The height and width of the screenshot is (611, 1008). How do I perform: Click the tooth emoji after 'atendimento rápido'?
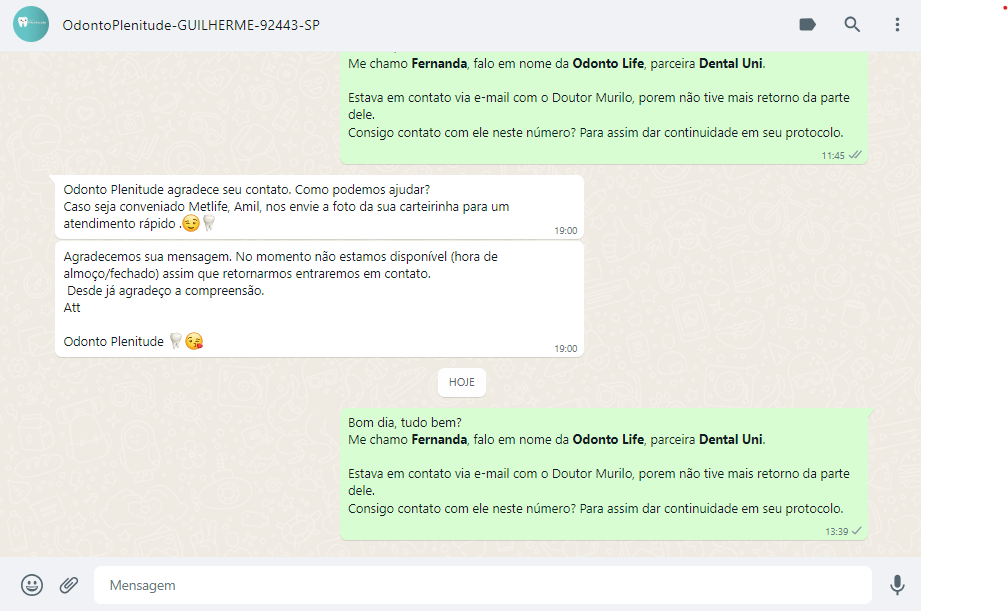coord(208,223)
